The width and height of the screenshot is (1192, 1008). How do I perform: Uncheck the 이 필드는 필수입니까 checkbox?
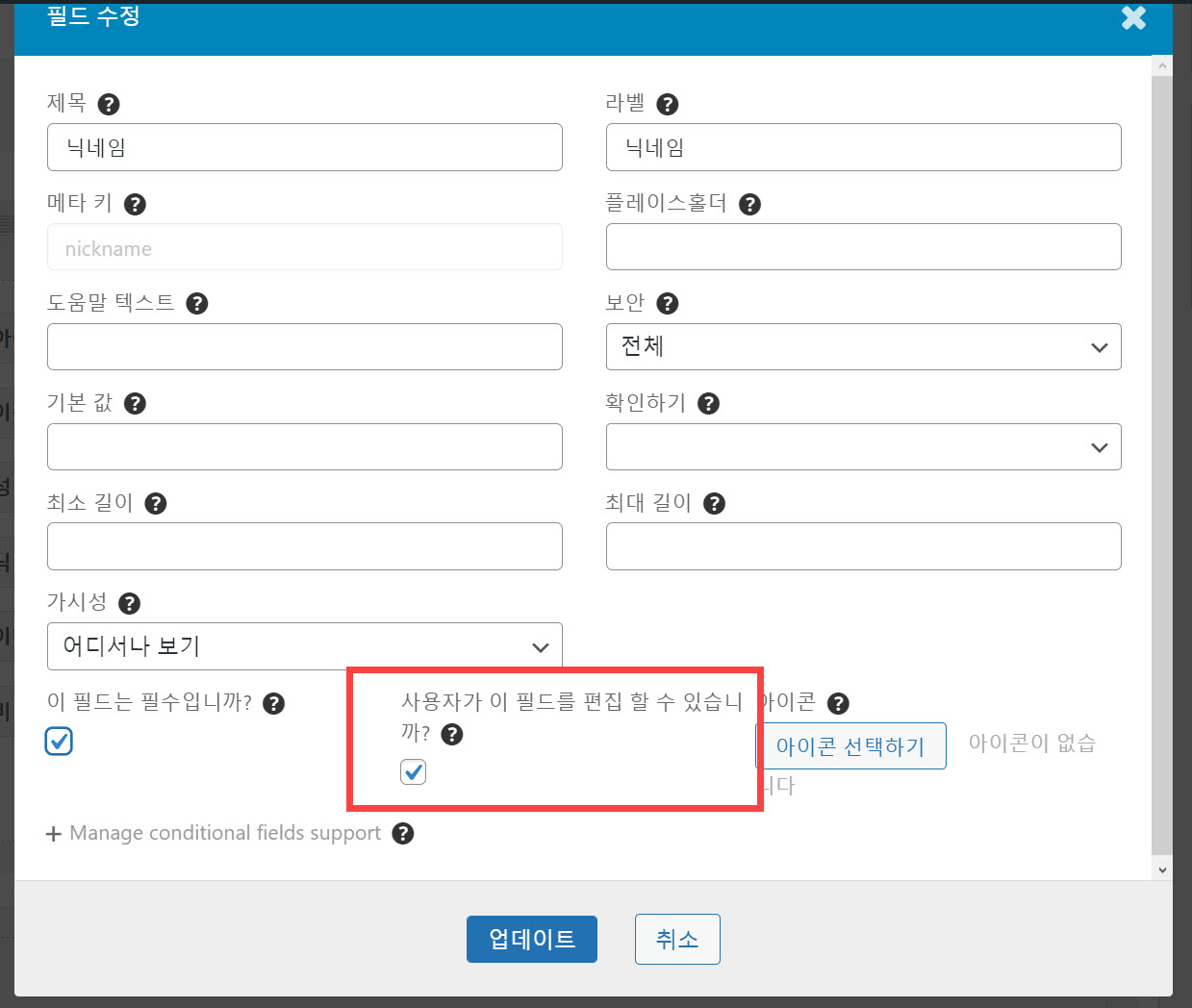click(58, 741)
